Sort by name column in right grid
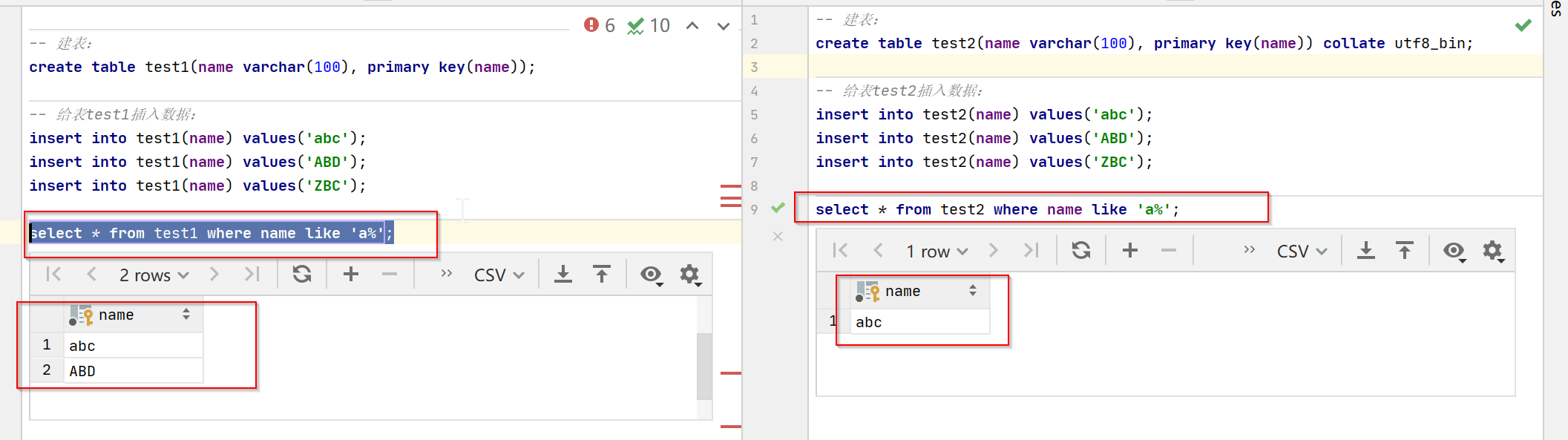The image size is (1568, 440). (973, 291)
